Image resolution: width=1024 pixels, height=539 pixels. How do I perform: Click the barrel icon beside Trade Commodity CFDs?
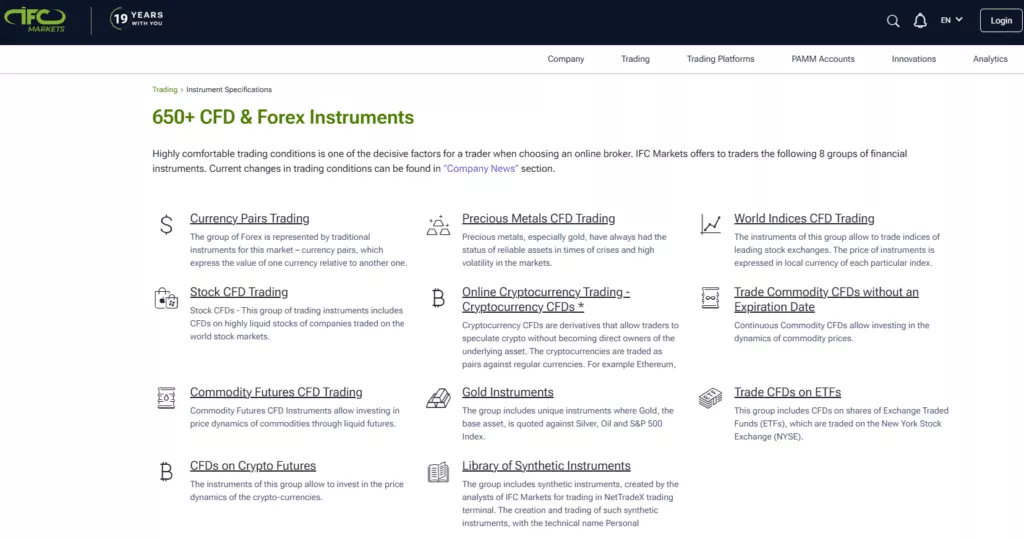[710, 298]
